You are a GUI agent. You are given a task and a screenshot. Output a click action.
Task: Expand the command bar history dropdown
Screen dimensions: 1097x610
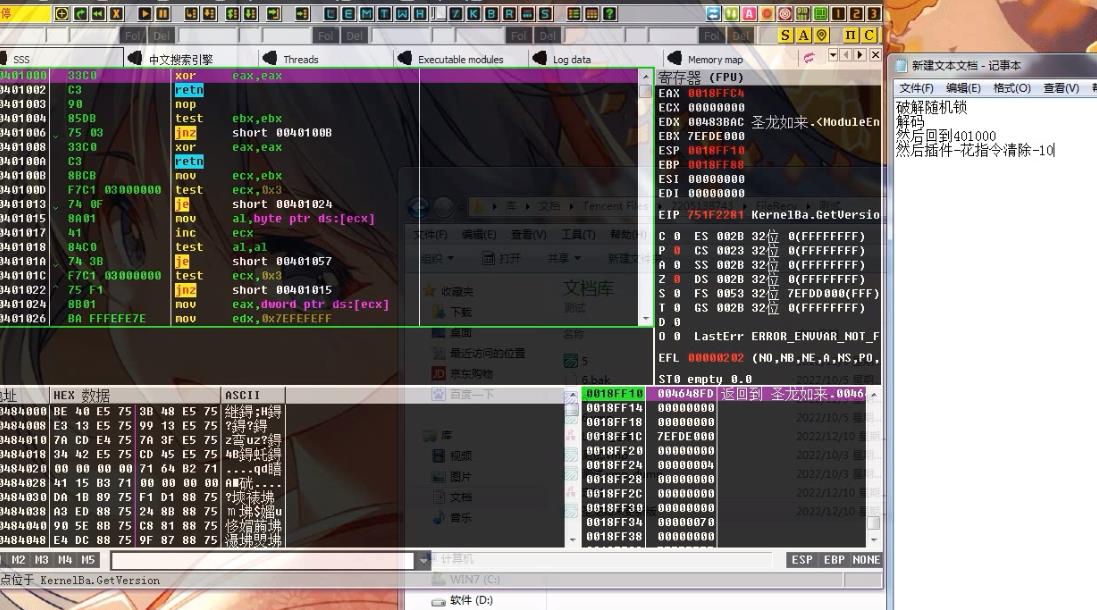(x=423, y=560)
